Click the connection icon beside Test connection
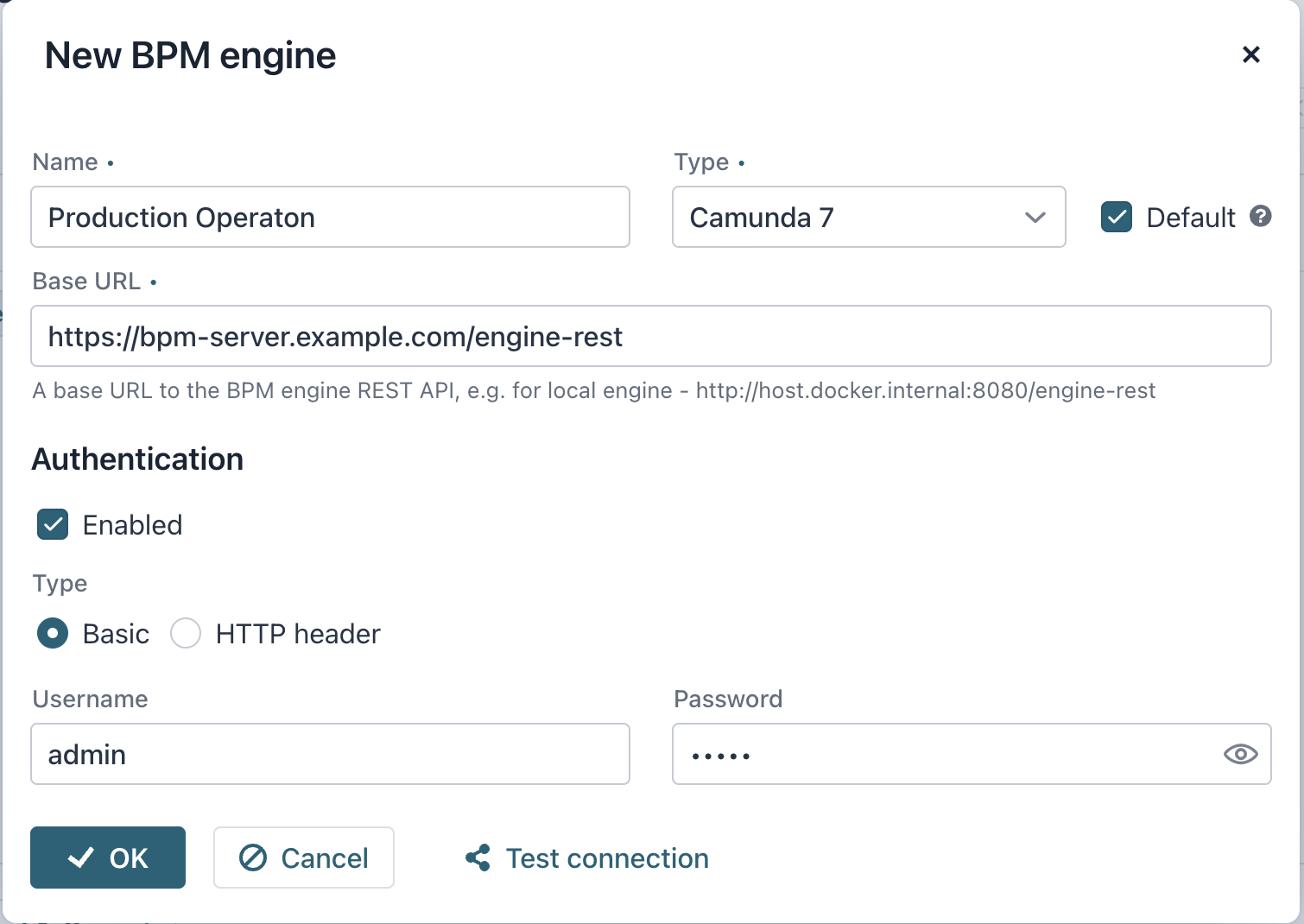This screenshot has width=1304, height=924. coord(478,858)
